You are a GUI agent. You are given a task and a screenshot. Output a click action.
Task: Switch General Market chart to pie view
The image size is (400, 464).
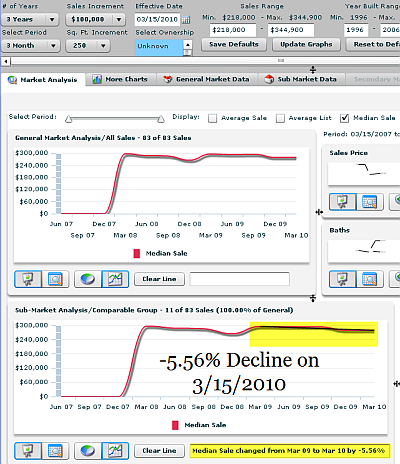(x=88, y=279)
